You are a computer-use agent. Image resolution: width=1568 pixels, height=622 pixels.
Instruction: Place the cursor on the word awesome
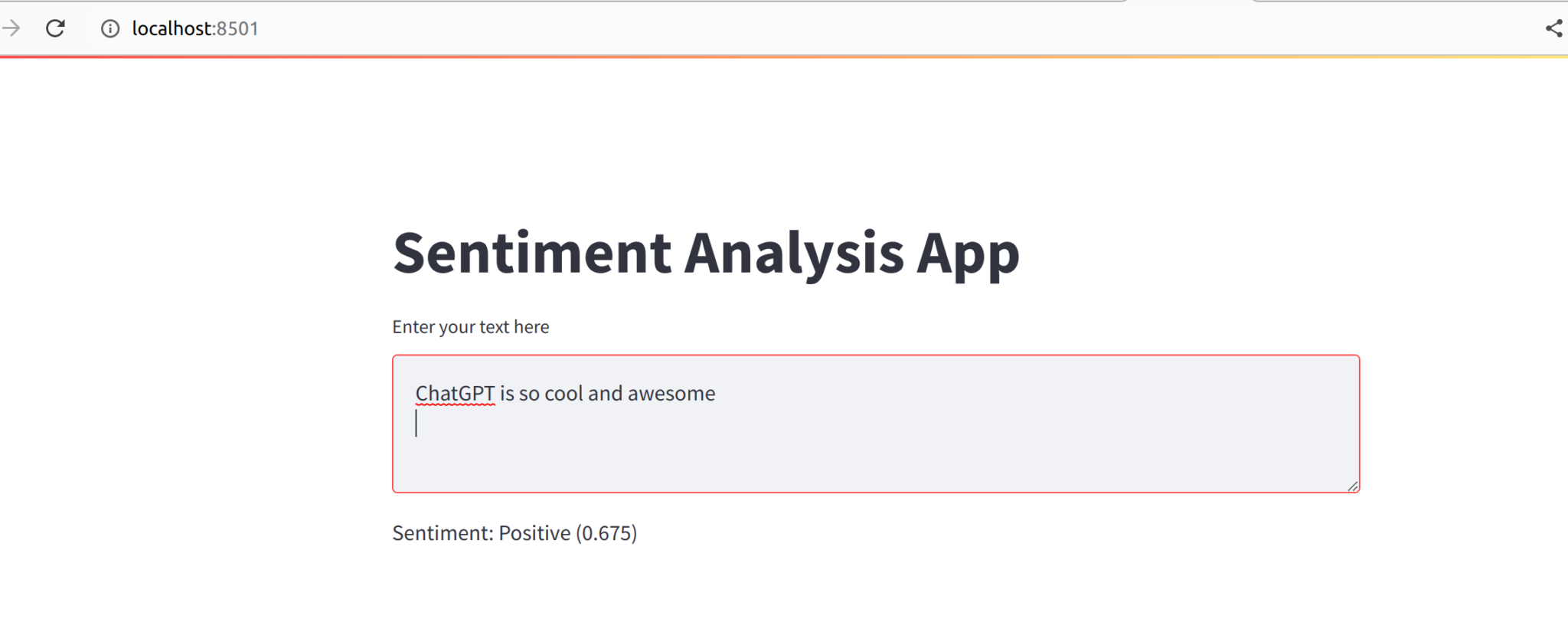tap(671, 394)
